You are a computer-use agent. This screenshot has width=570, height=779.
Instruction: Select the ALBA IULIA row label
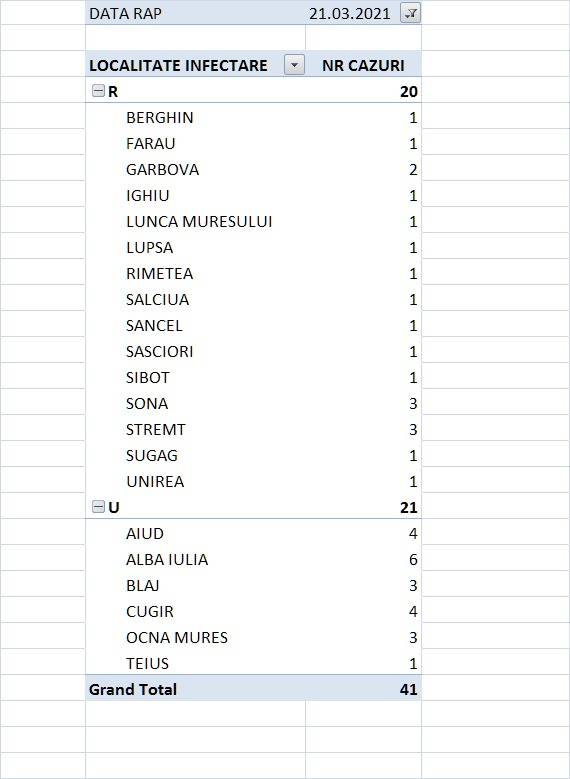point(167,559)
